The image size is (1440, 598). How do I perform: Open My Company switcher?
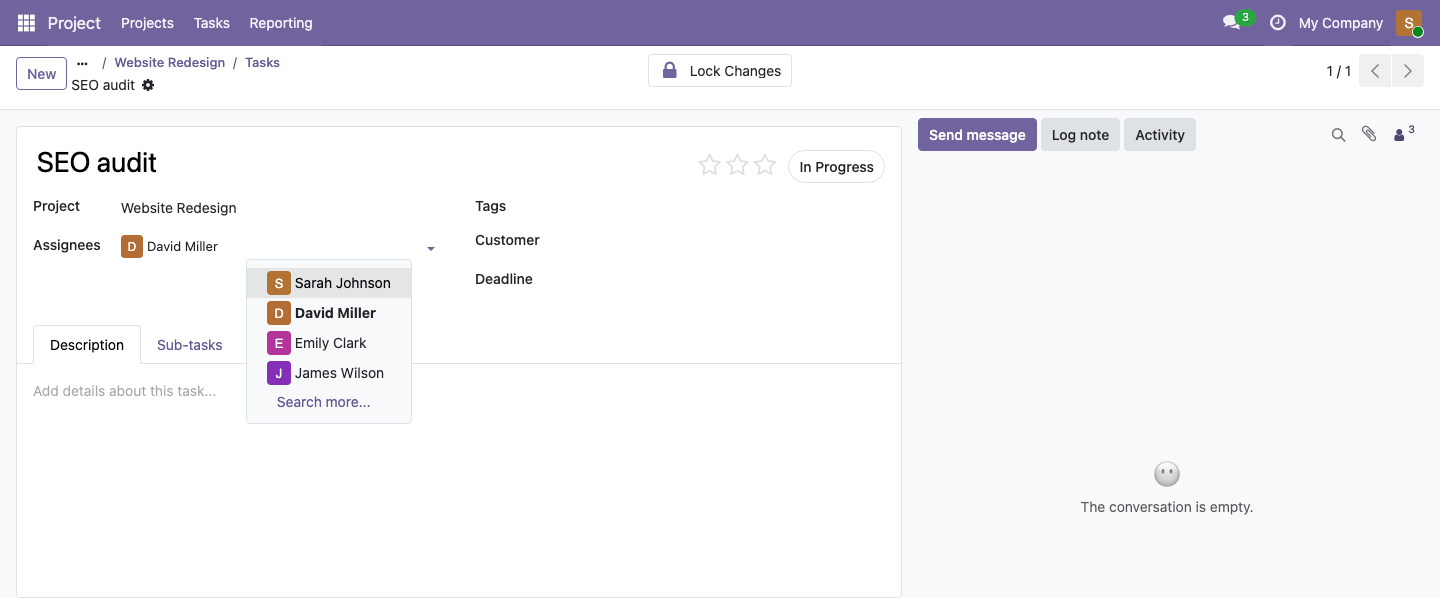pos(1340,23)
